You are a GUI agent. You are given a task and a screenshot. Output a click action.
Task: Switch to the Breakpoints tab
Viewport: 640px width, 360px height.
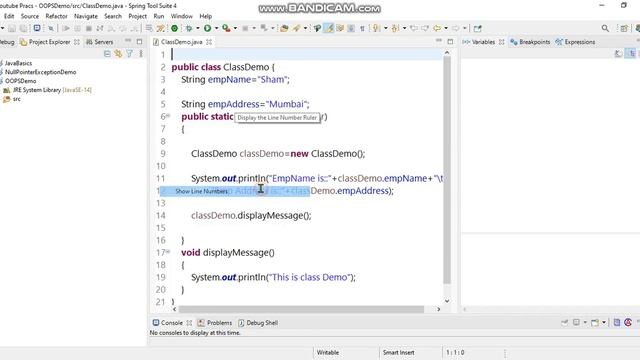530,42
